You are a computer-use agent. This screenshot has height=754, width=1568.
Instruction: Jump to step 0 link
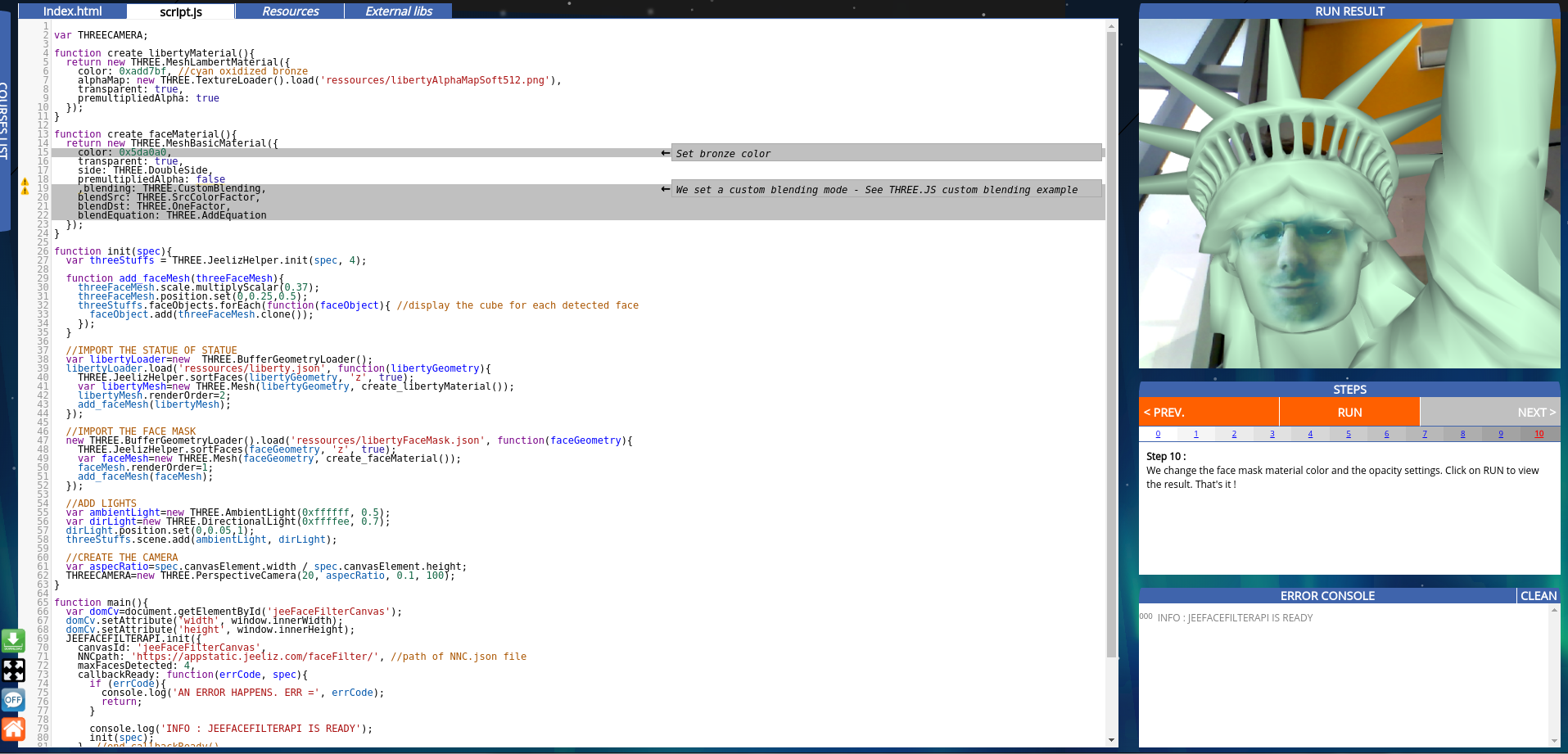click(x=1158, y=434)
